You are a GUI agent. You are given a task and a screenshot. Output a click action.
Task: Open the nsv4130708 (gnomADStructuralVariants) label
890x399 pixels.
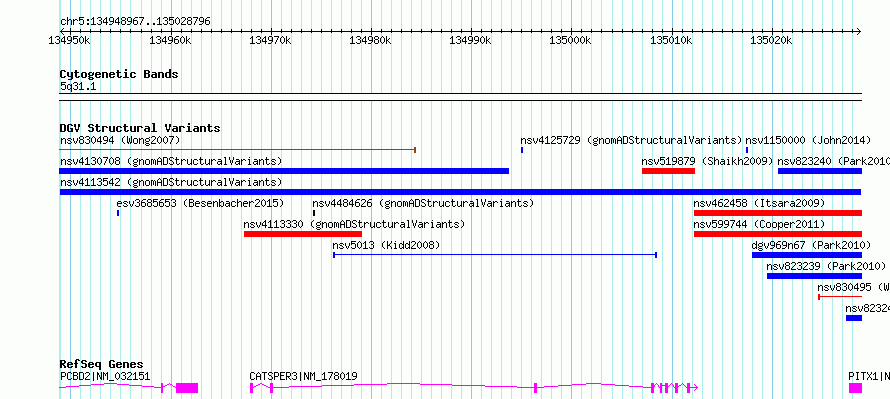click(171, 161)
